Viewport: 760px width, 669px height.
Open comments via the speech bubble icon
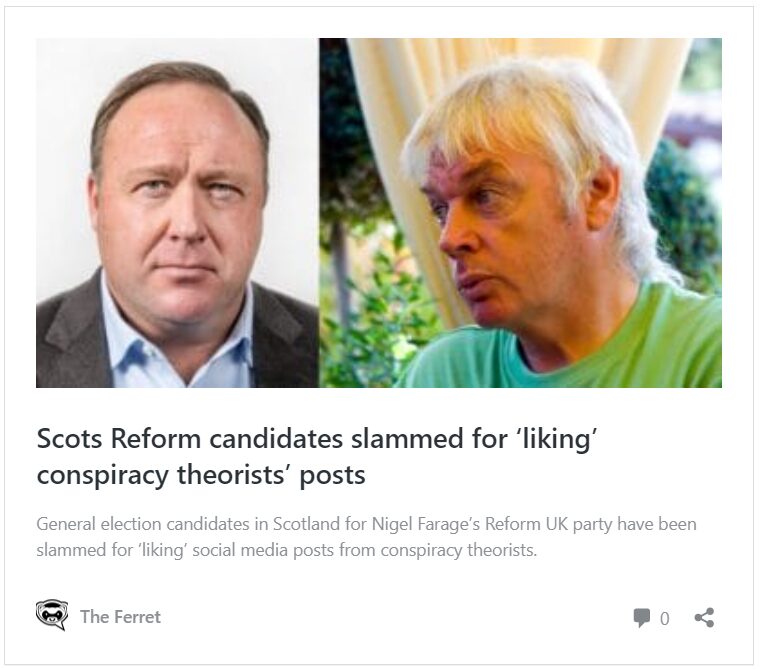[641, 618]
